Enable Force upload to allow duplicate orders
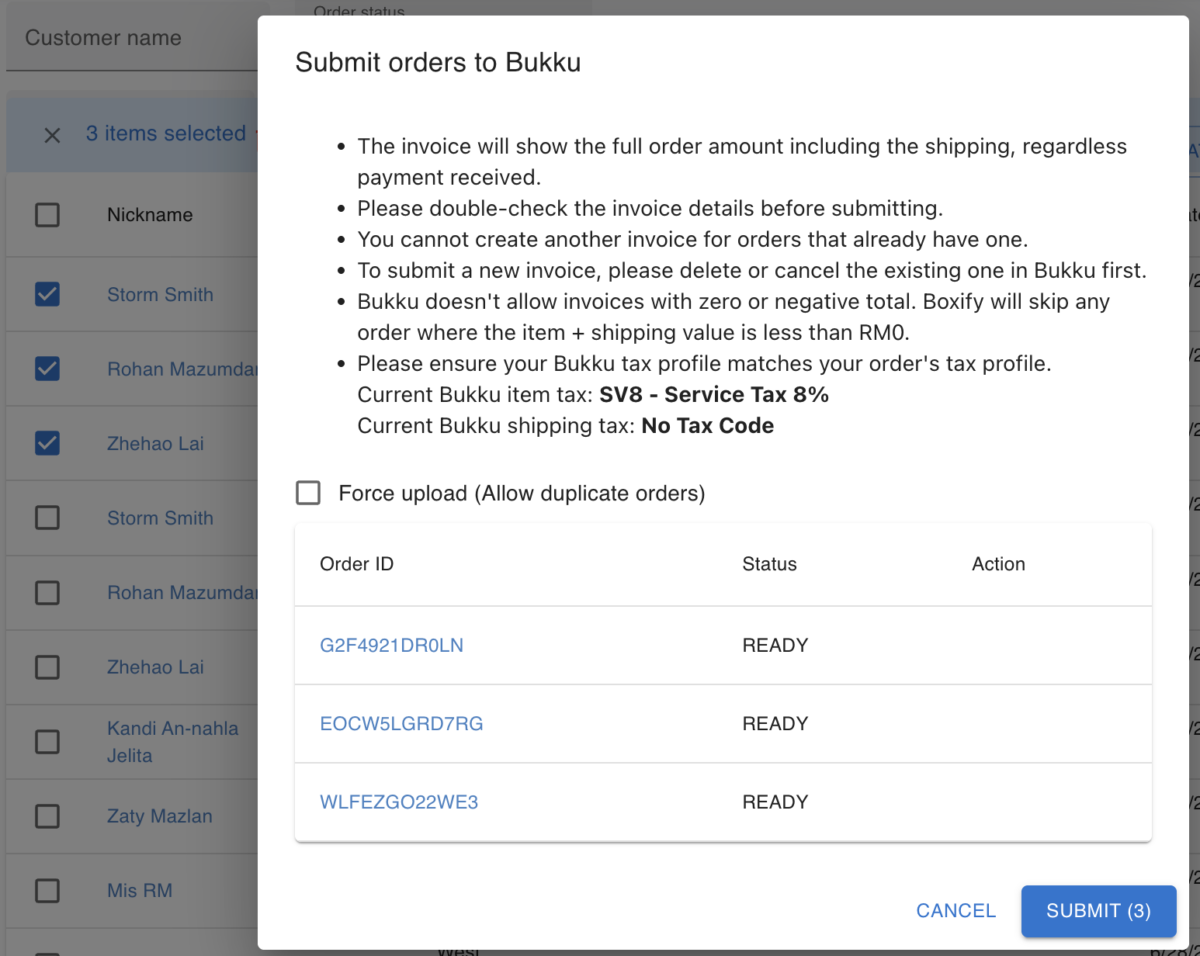 click(308, 492)
